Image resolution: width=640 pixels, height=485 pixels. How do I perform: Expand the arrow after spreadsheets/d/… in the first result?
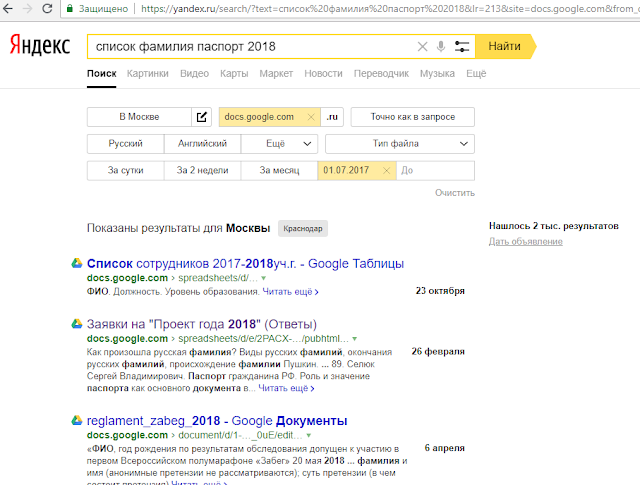[x=264, y=278]
